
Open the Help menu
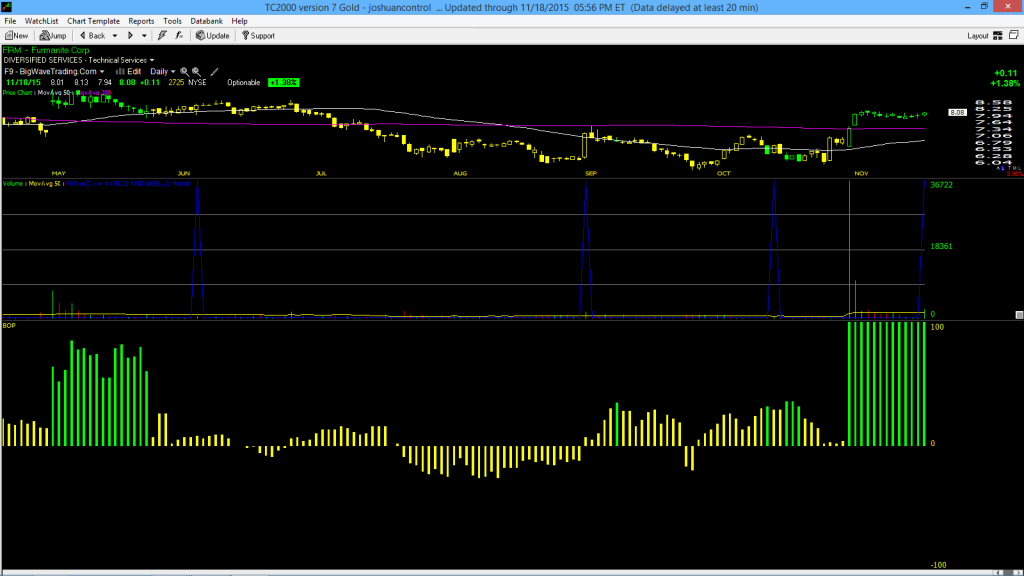(x=240, y=21)
